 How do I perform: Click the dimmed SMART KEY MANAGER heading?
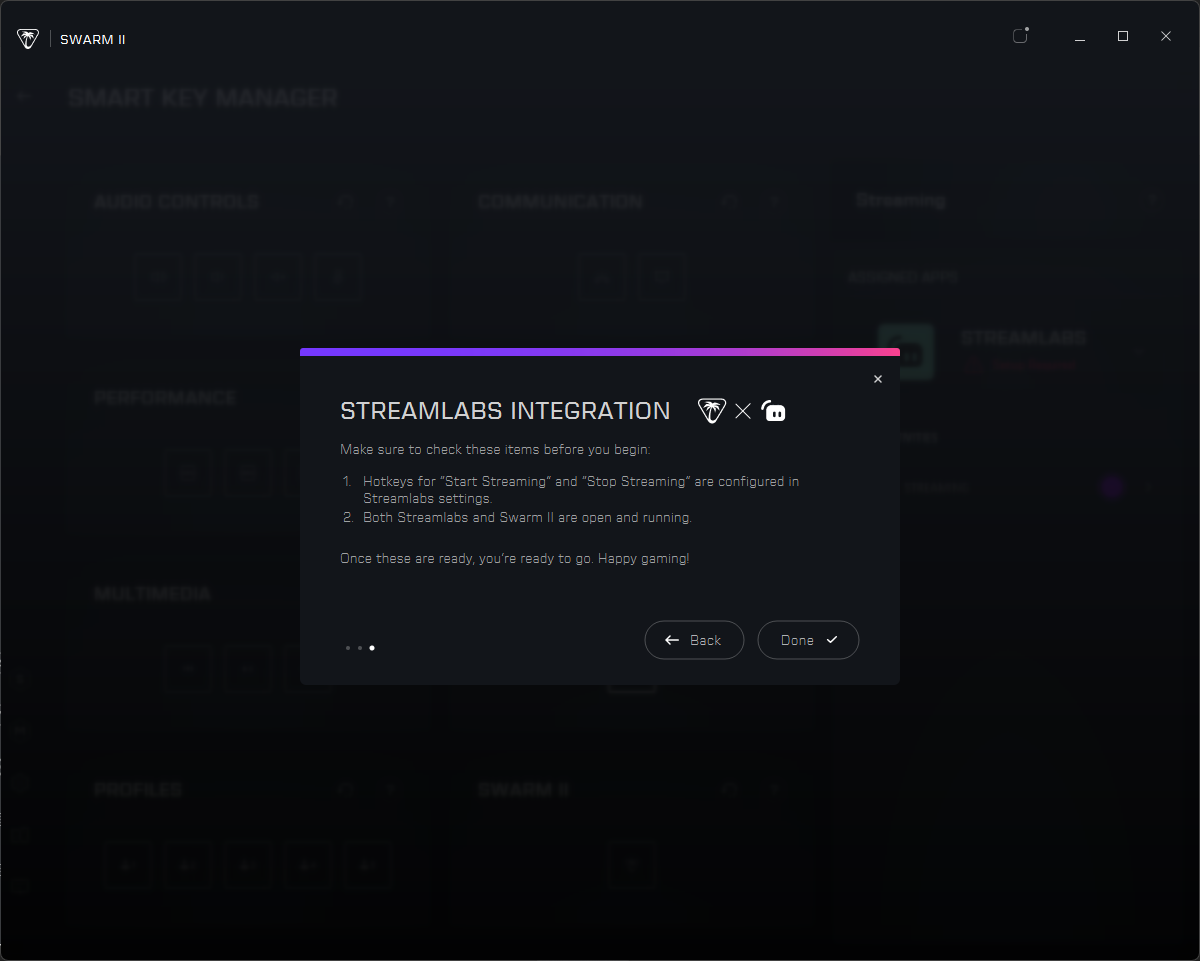203,98
